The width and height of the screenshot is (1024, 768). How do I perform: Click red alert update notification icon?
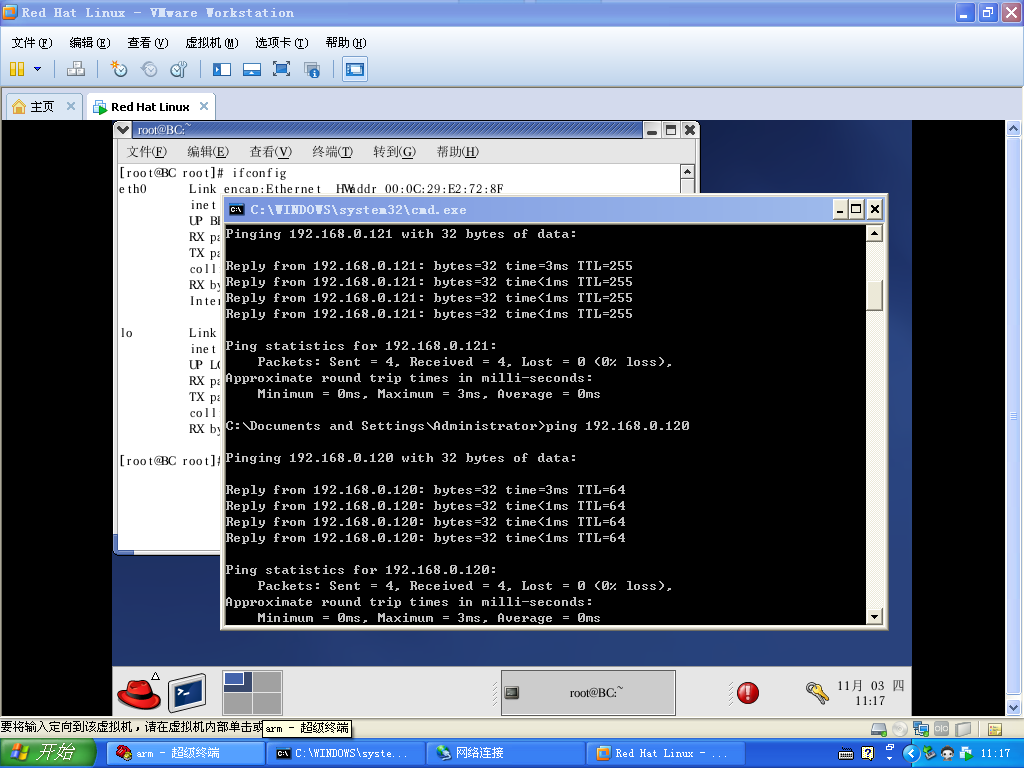[x=748, y=693]
